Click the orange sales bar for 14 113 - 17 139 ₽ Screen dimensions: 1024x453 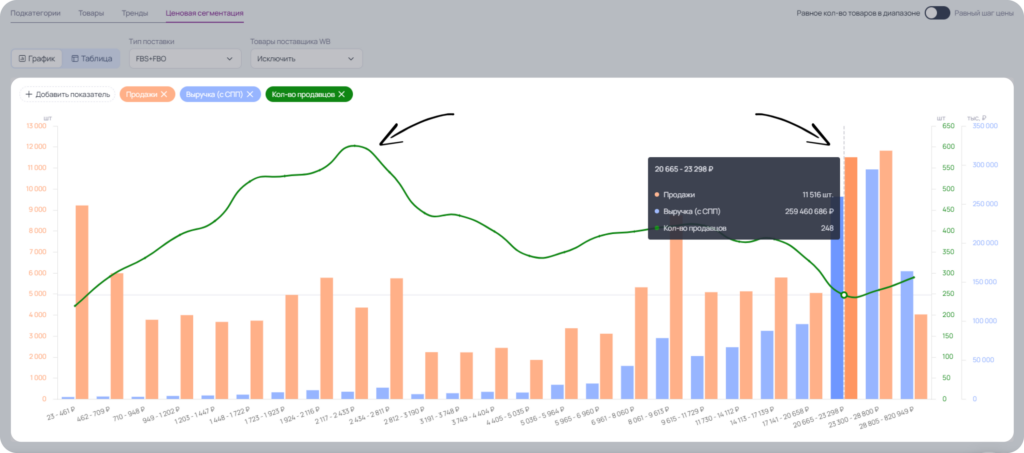[781, 338]
